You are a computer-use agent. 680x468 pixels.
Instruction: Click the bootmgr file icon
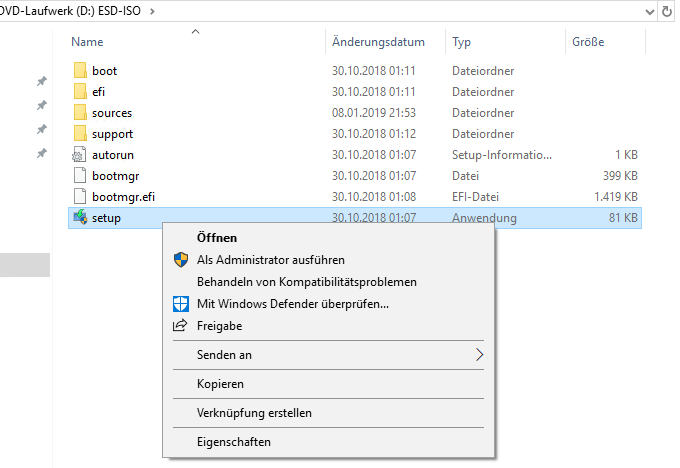click(x=80, y=176)
